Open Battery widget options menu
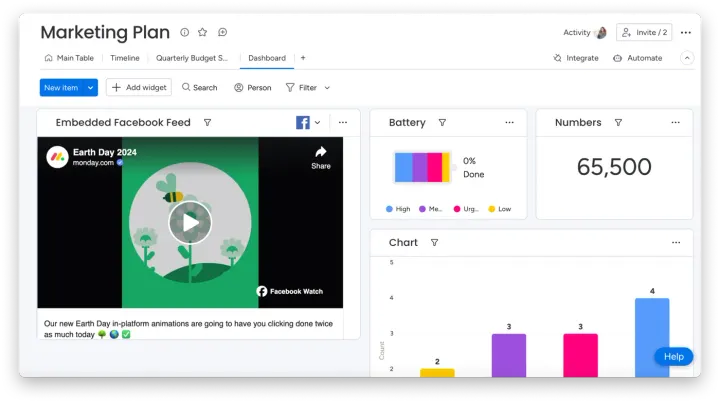The width and height of the screenshot is (720, 402). click(x=509, y=123)
